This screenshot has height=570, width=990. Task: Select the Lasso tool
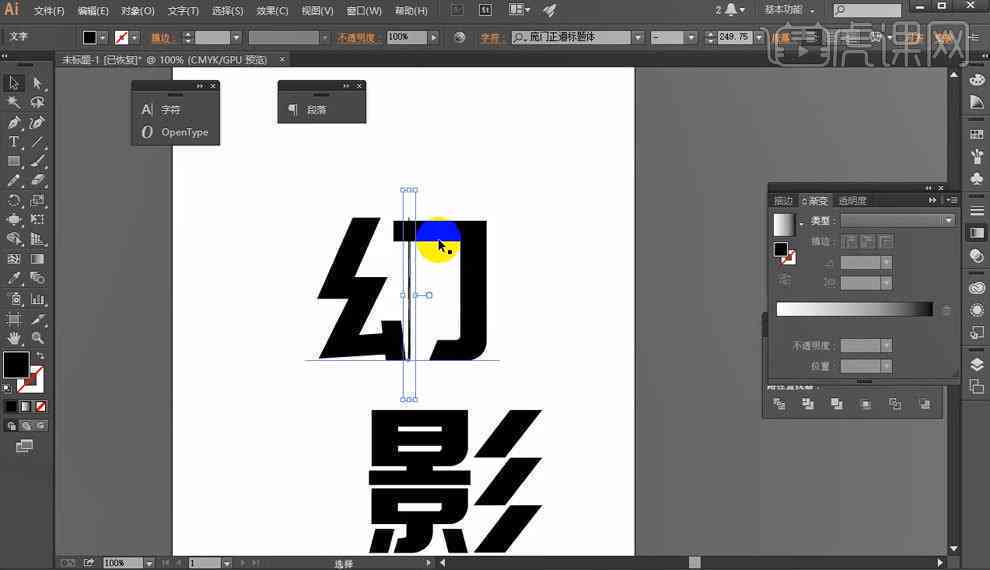point(37,102)
